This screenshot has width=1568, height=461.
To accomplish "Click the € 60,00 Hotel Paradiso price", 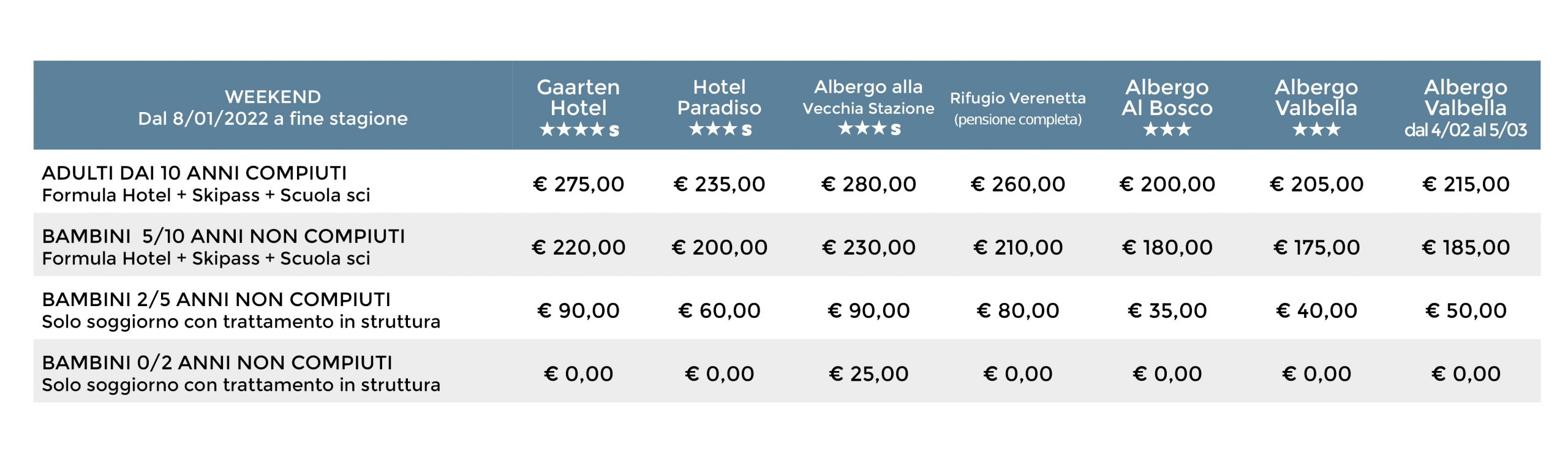I will click(x=719, y=311).
